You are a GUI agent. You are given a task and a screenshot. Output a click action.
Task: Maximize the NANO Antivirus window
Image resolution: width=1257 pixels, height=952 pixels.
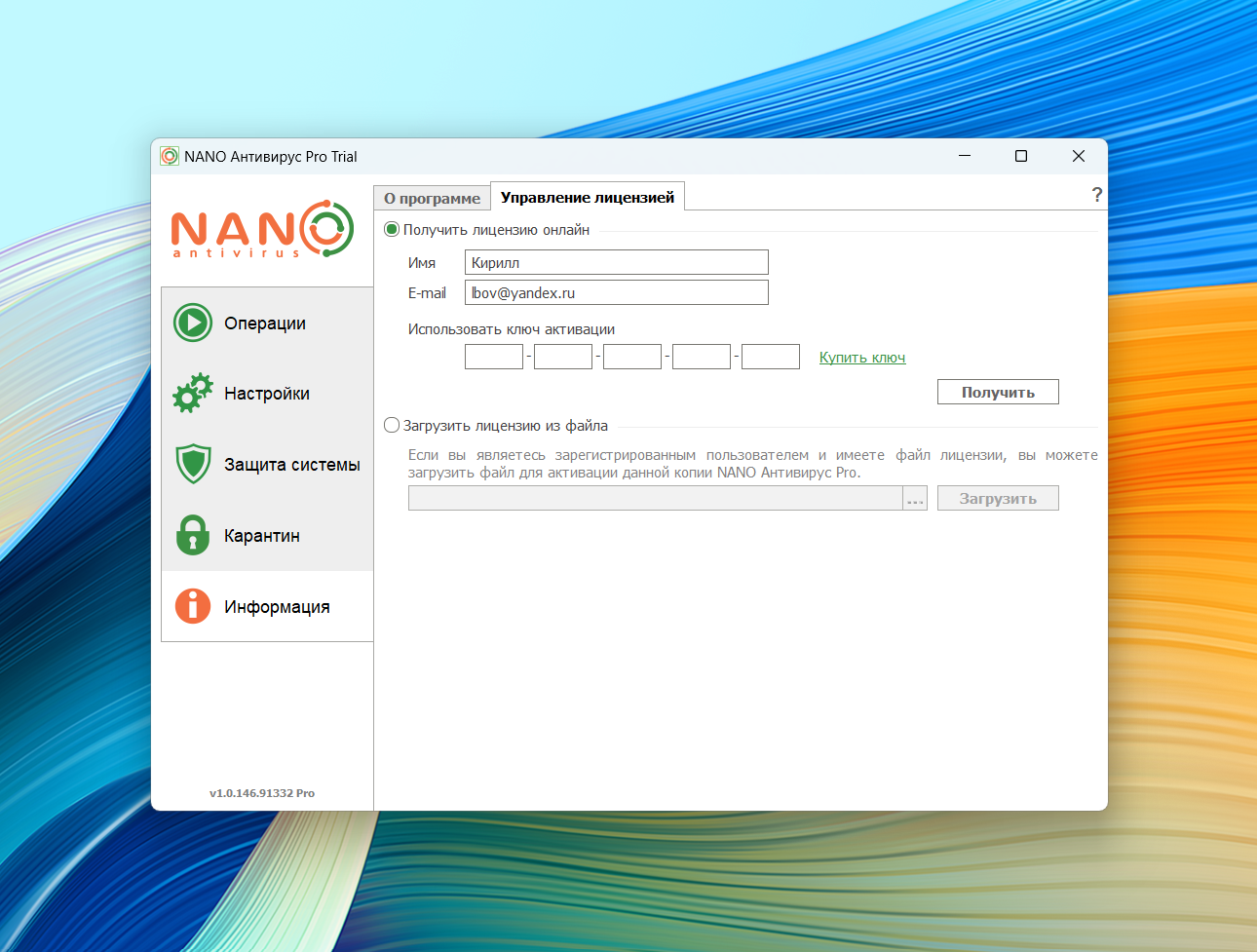[1021, 157]
